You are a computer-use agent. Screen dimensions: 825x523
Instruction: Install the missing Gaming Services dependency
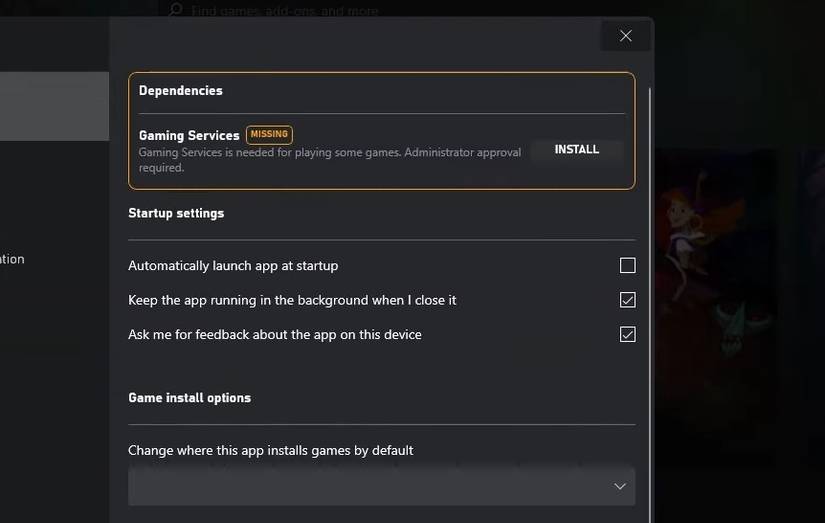pyautogui.click(x=577, y=150)
